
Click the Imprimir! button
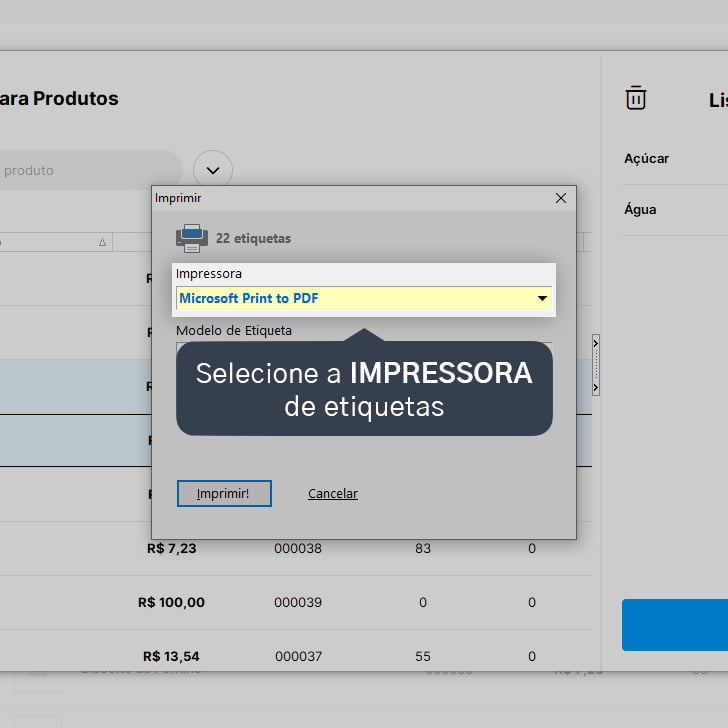[224, 493]
